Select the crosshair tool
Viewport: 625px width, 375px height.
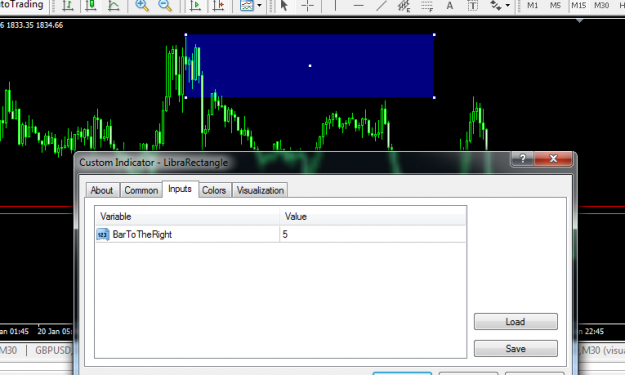pos(307,6)
